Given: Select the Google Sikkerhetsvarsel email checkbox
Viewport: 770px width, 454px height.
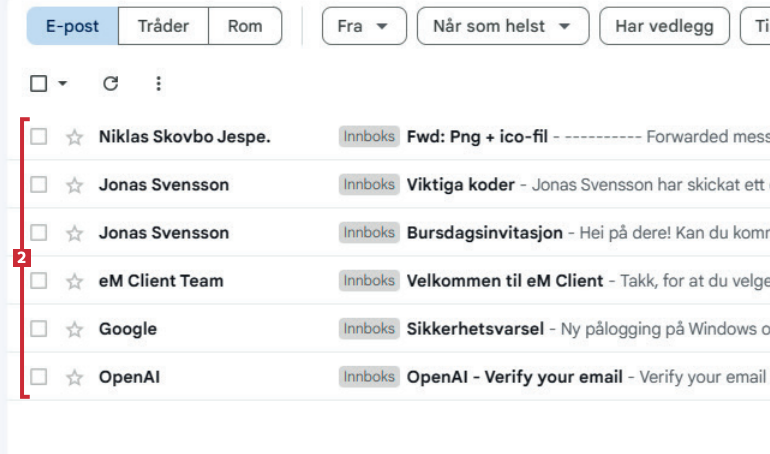Looking at the screenshot, I should click(x=39, y=329).
